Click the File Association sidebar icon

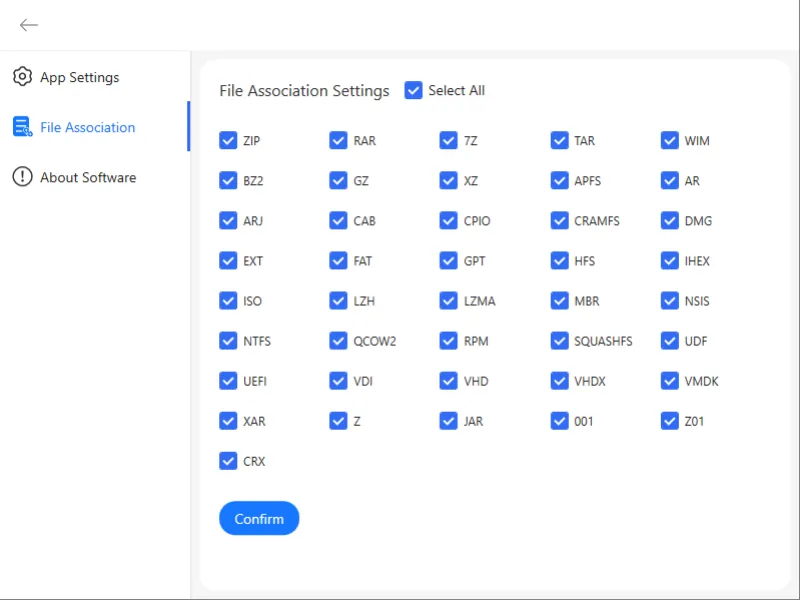[x=22, y=127]
